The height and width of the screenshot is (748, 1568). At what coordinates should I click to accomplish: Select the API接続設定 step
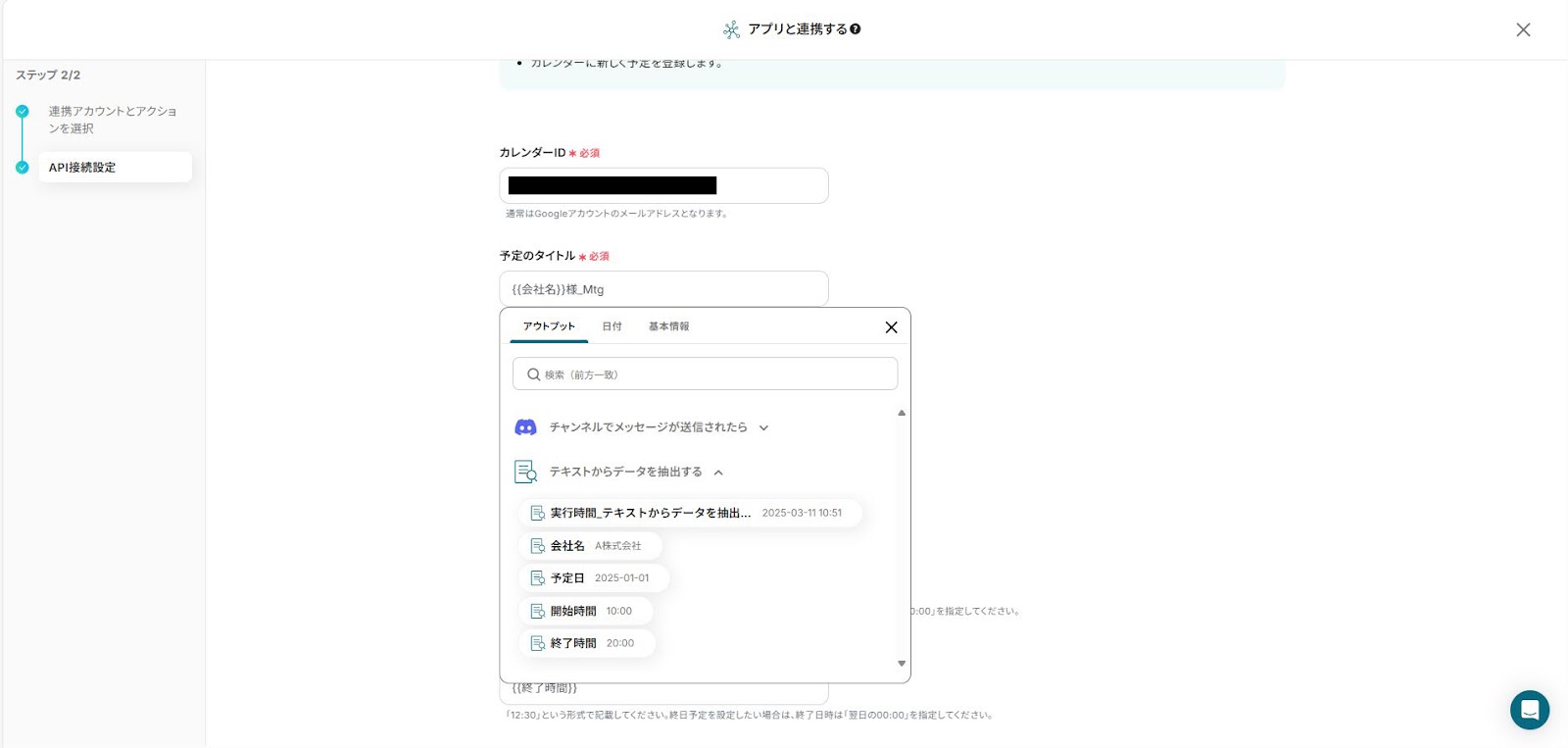(115, 167)
